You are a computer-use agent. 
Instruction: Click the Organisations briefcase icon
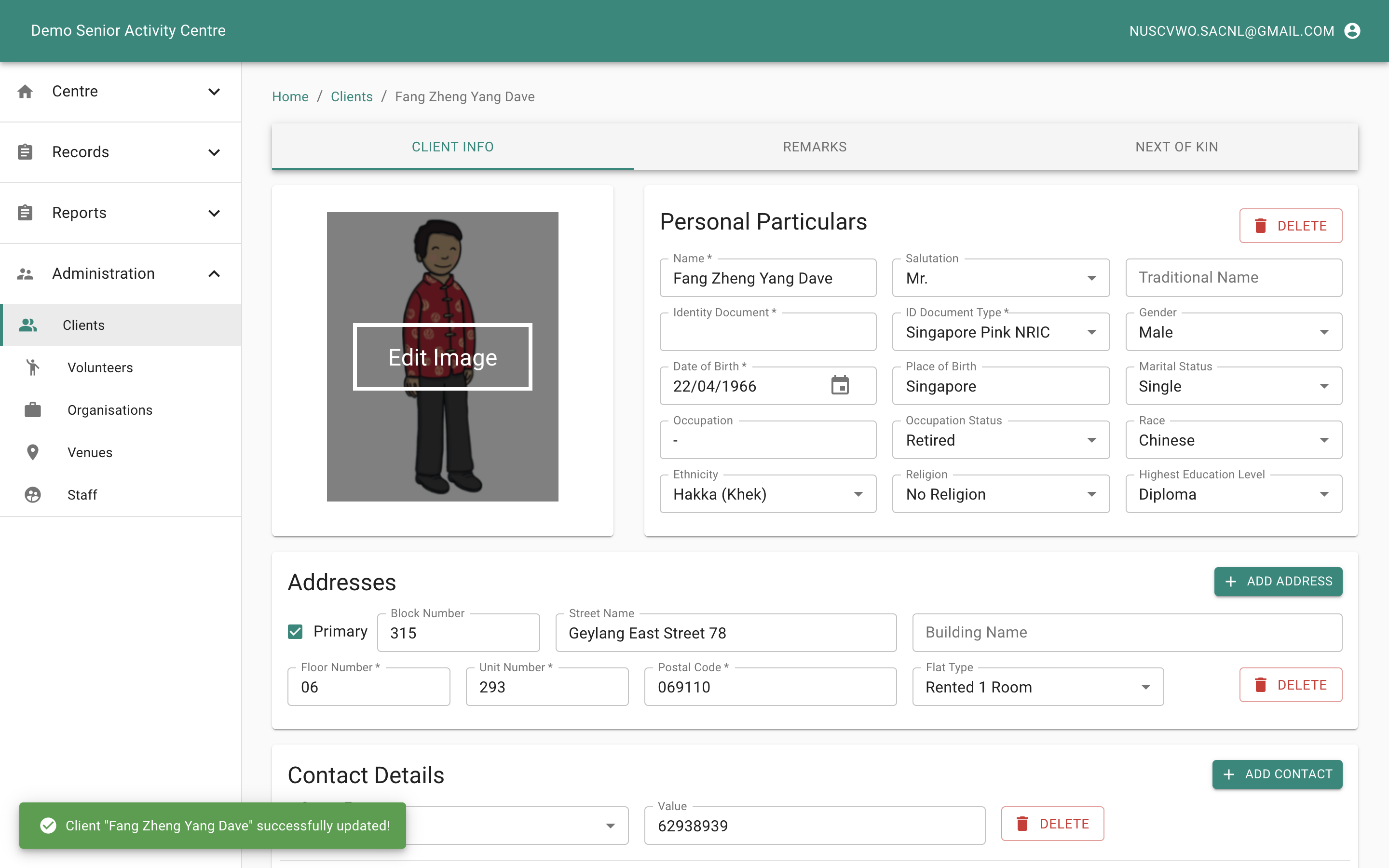[x=33, y=410]
